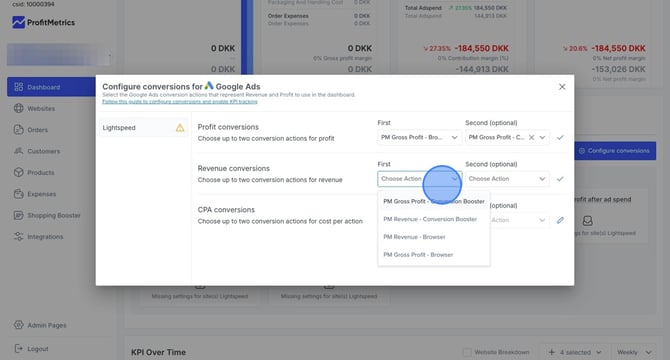
Task: Toggle first Revenue conversions Choose Action dropdown
Action: [419, 179]
